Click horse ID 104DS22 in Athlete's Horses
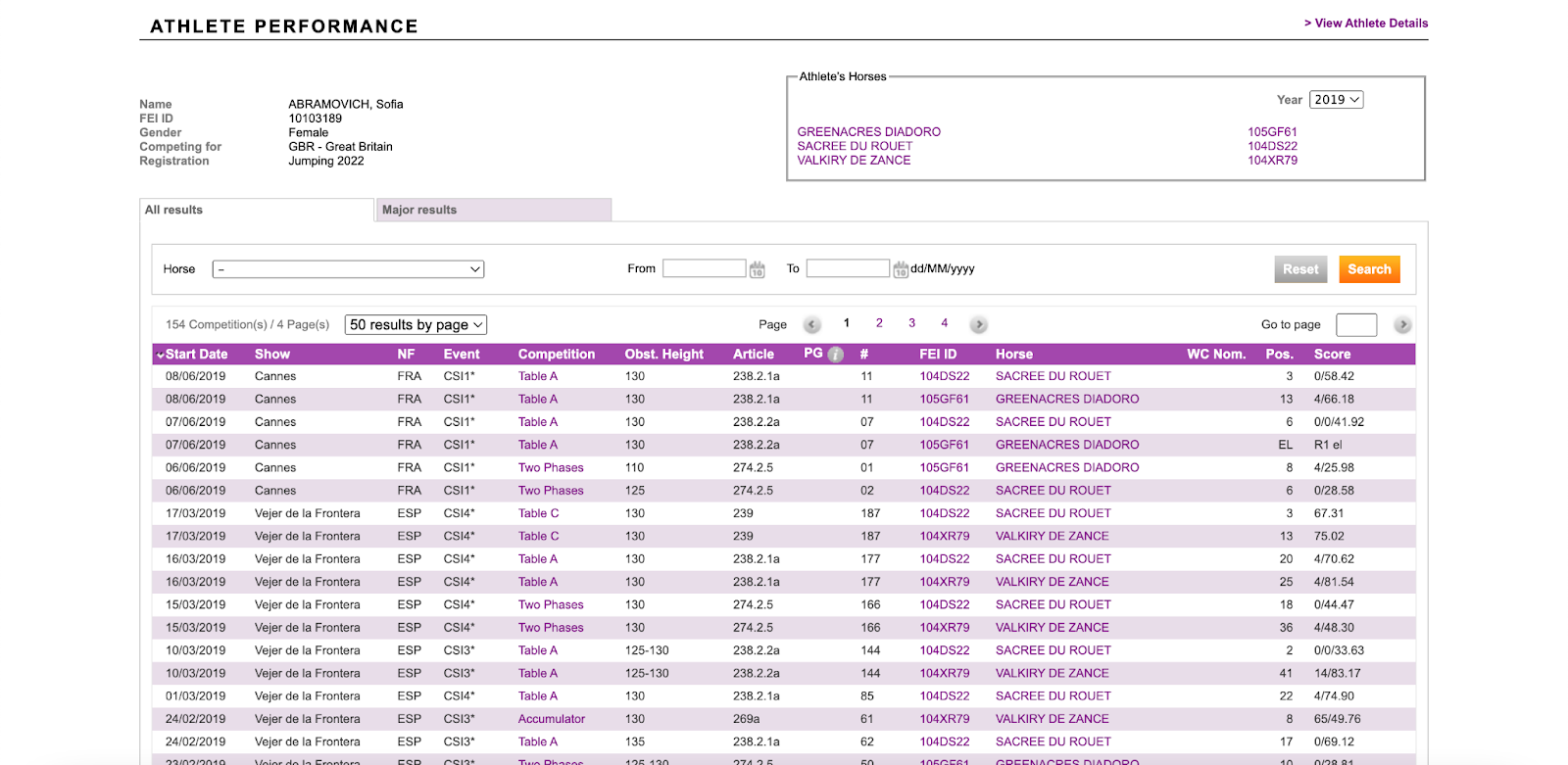 coord(1272,147)
